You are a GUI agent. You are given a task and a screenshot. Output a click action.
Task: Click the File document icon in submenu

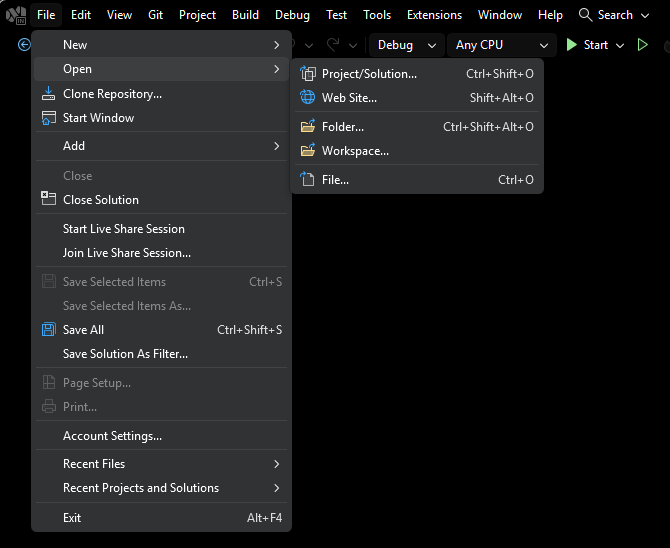[x=308, y=180]
